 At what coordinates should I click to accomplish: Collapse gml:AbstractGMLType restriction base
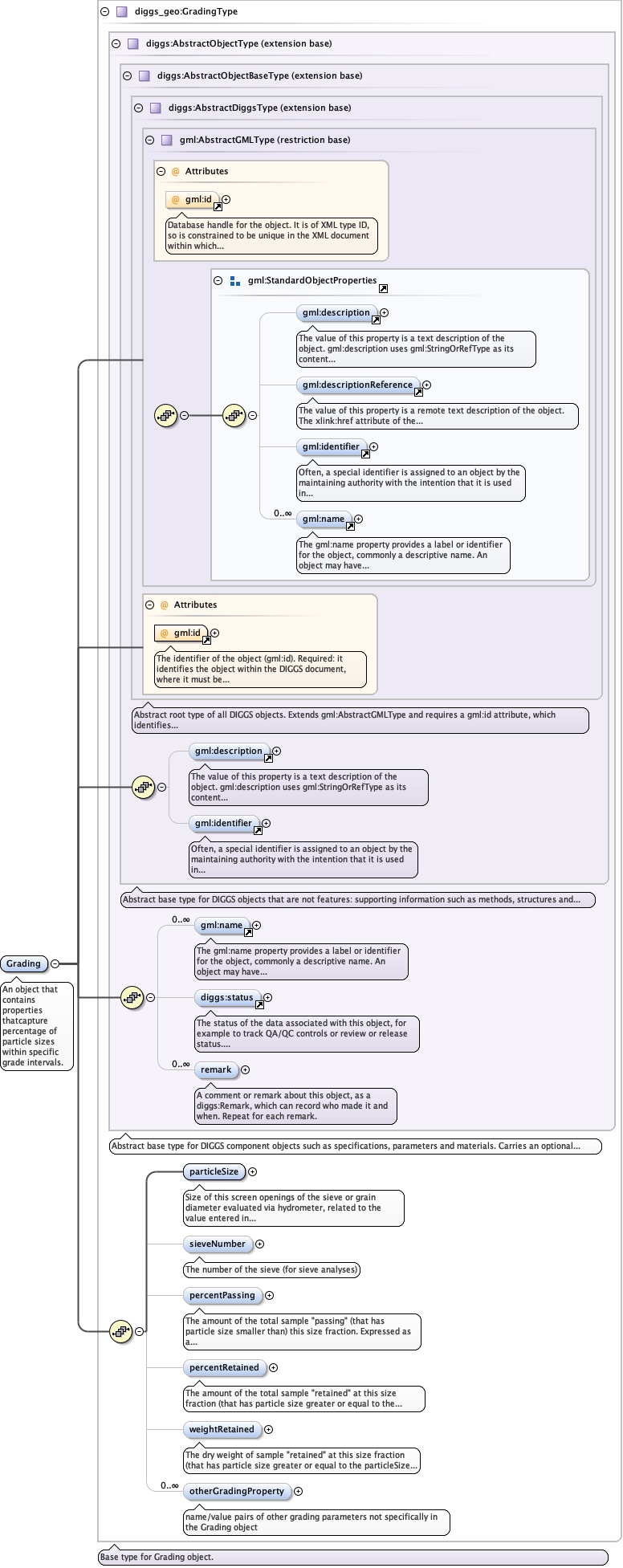149,141
